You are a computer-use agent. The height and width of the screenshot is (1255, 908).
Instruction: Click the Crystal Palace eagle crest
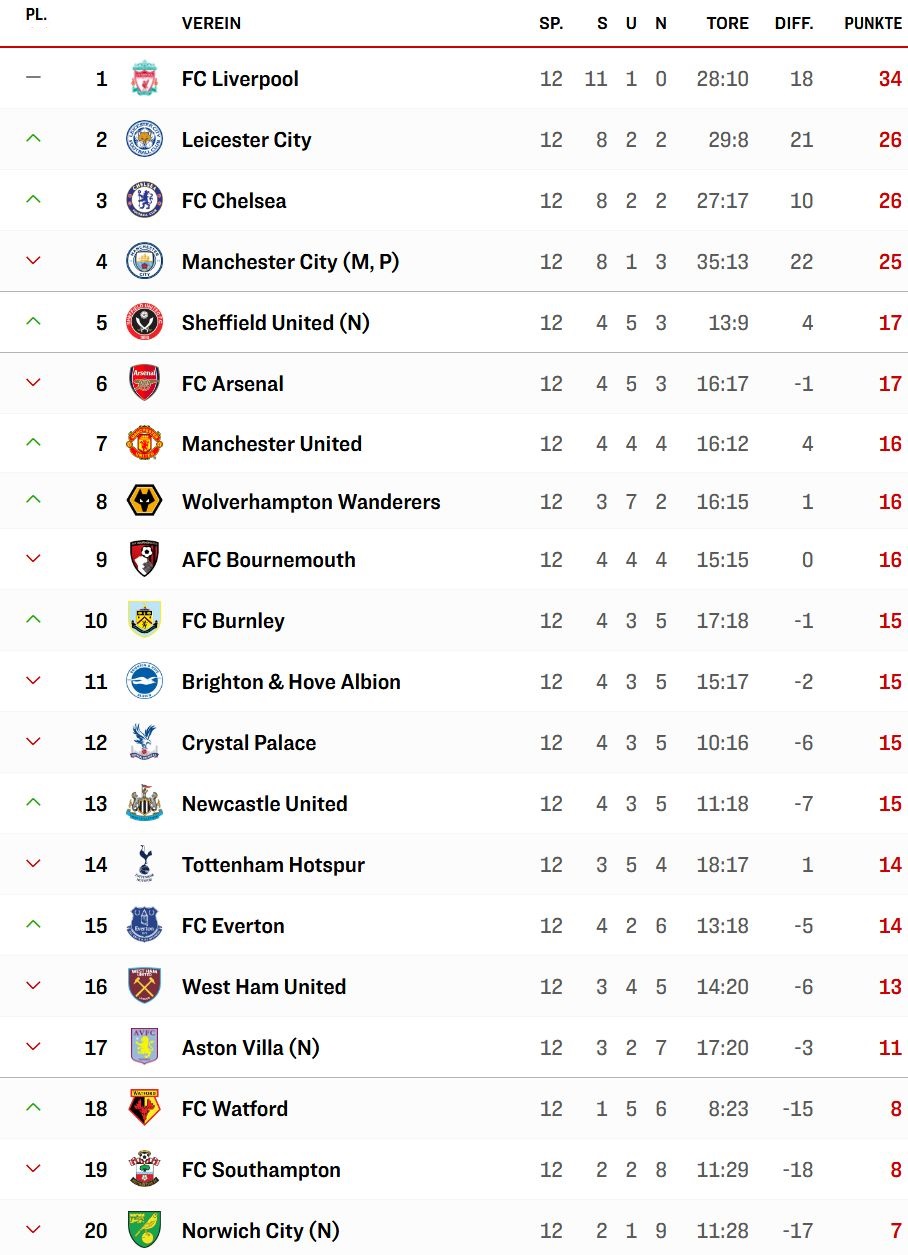pyautogui.click(x=145, y=743)
